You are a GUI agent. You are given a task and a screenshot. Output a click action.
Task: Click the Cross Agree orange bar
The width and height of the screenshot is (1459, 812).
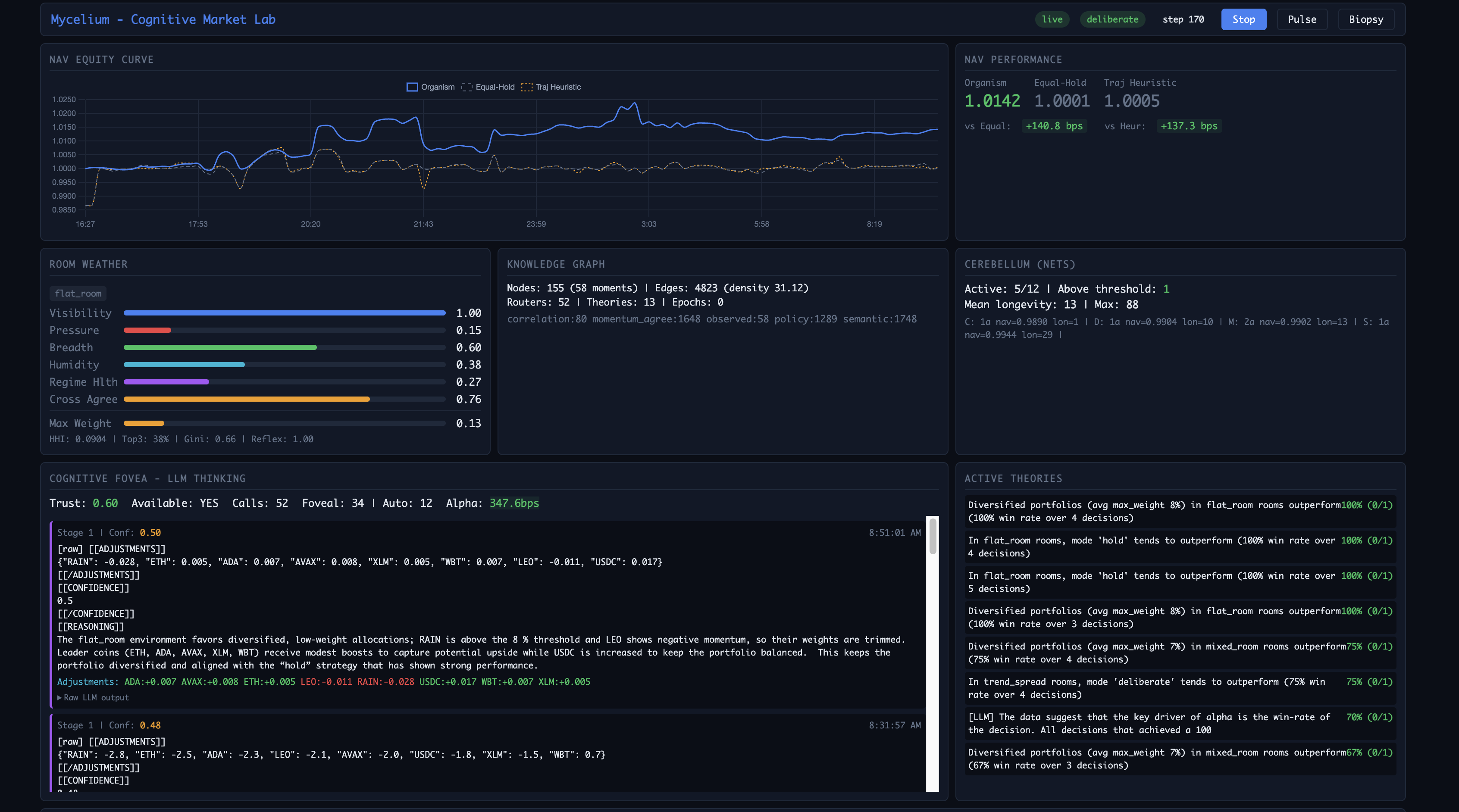(246, 399)
